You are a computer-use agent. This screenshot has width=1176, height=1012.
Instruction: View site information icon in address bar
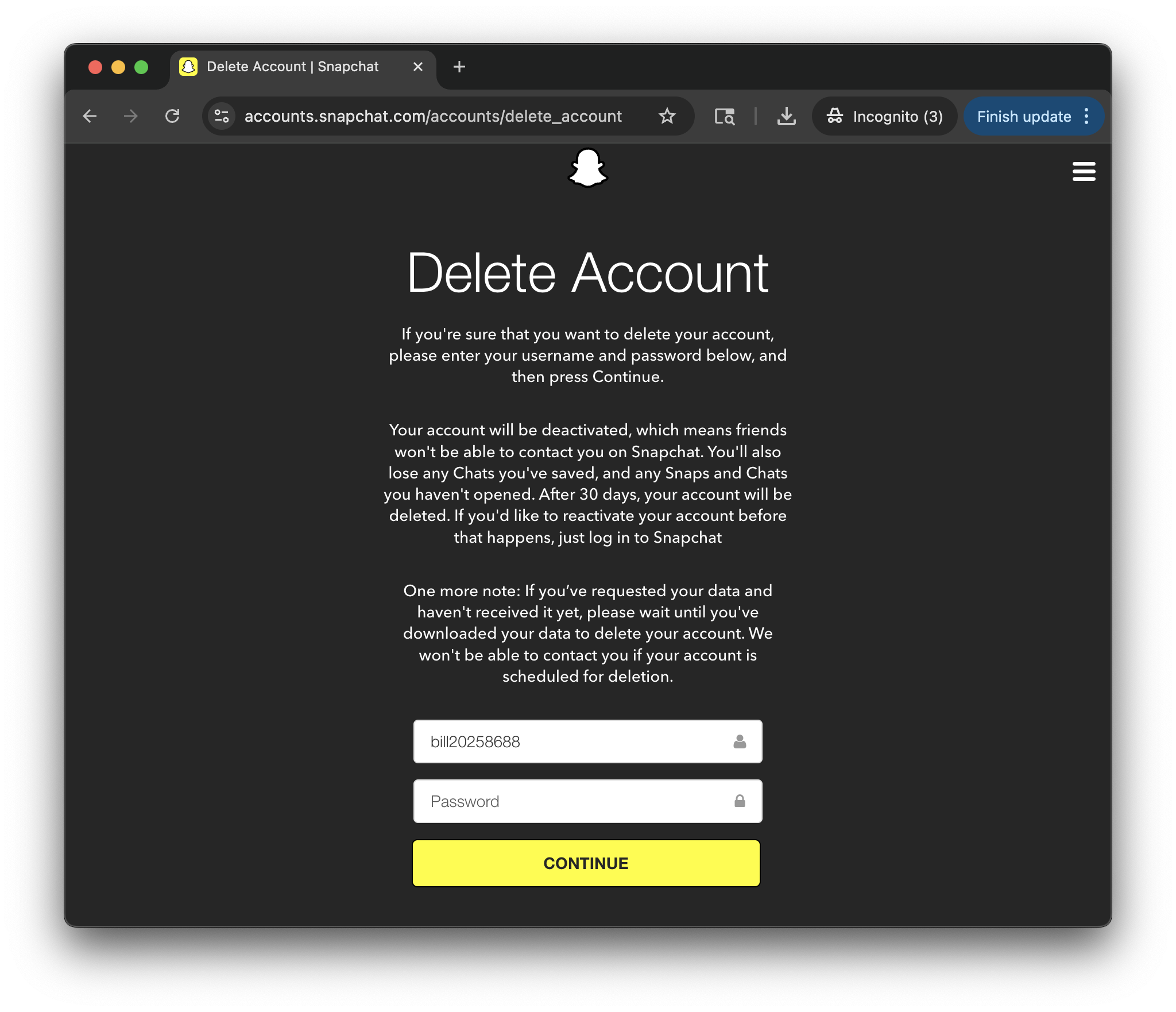click(x=222, y=117)
